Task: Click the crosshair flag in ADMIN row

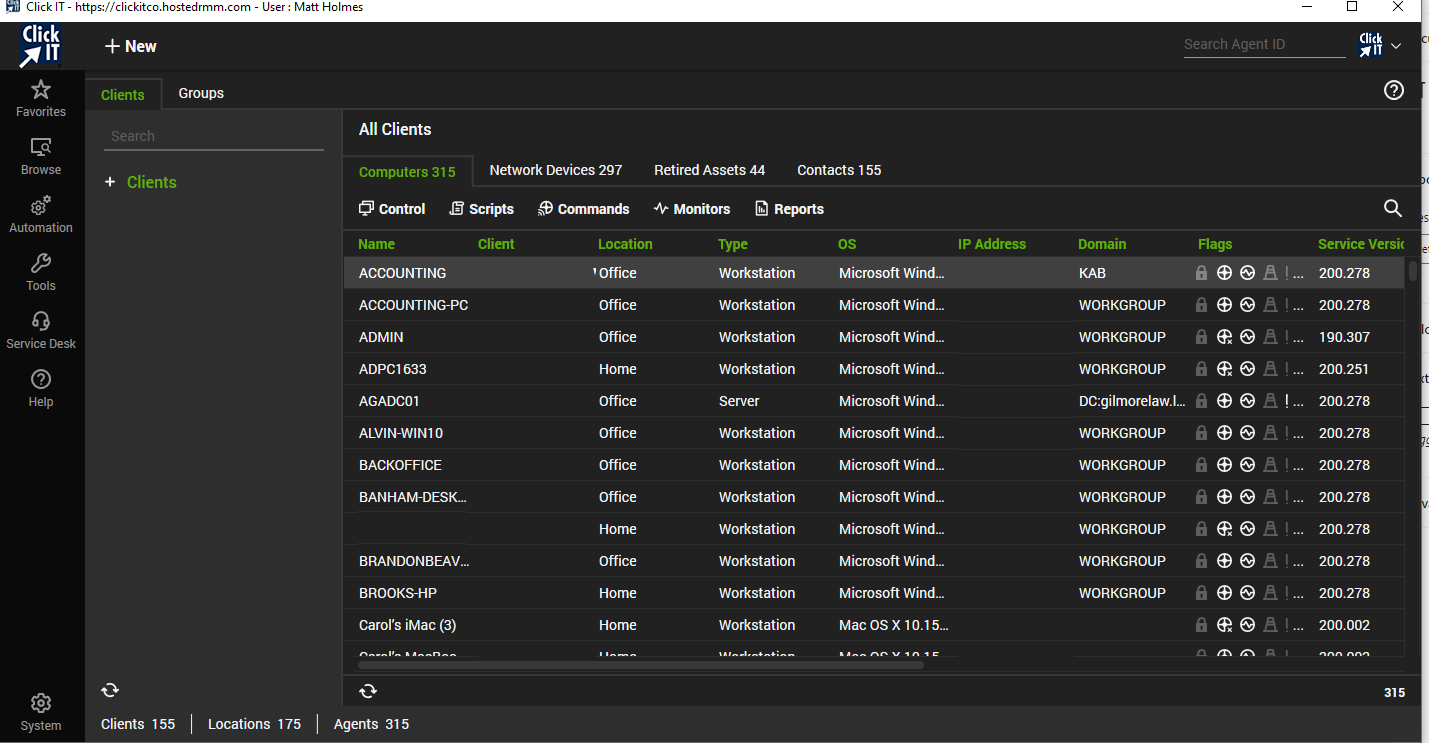Action: [x=1224, y=337]
